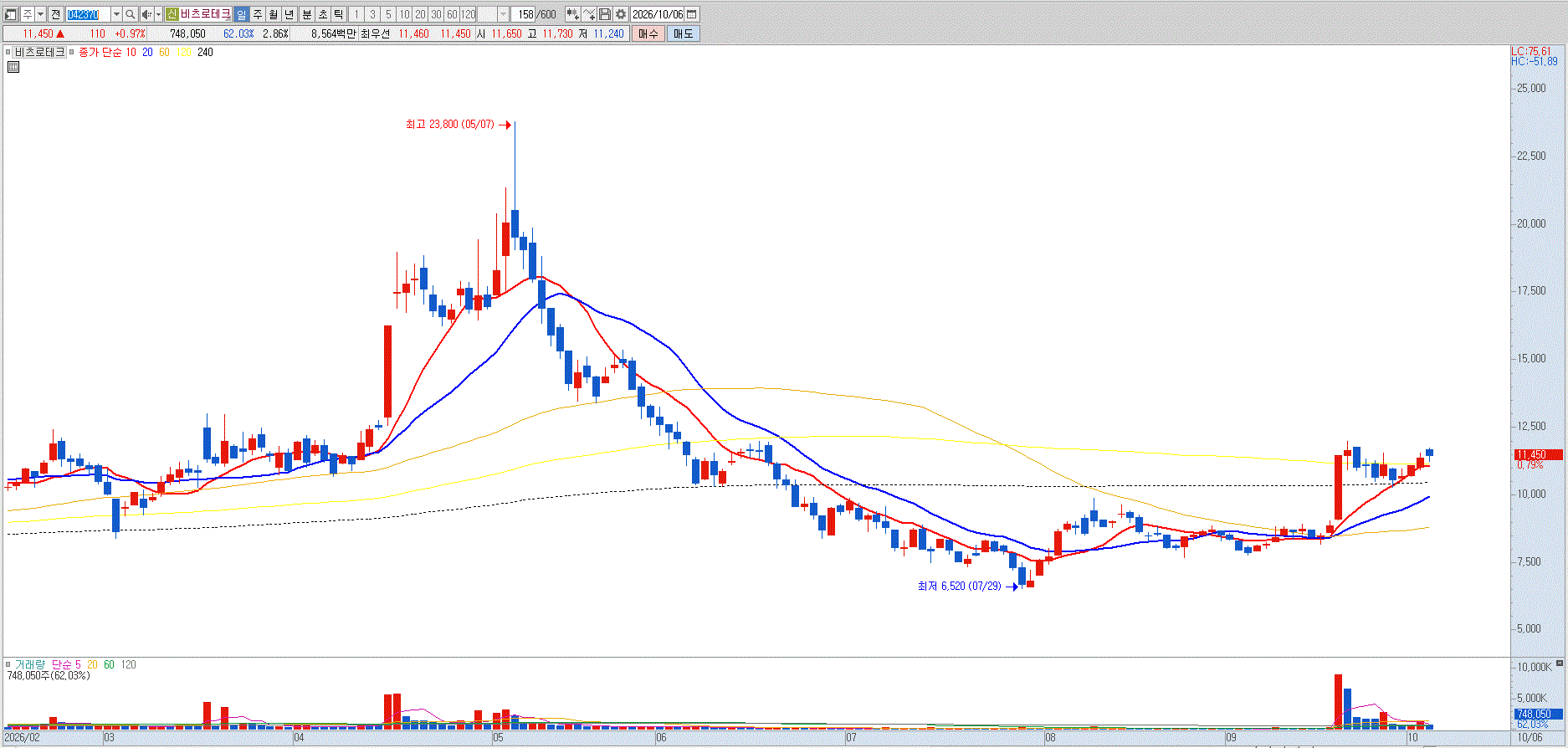The height and width of the screenshot is (748, 1568).
Task: Toggle the side panel layout icon
Action: (11, 14)
